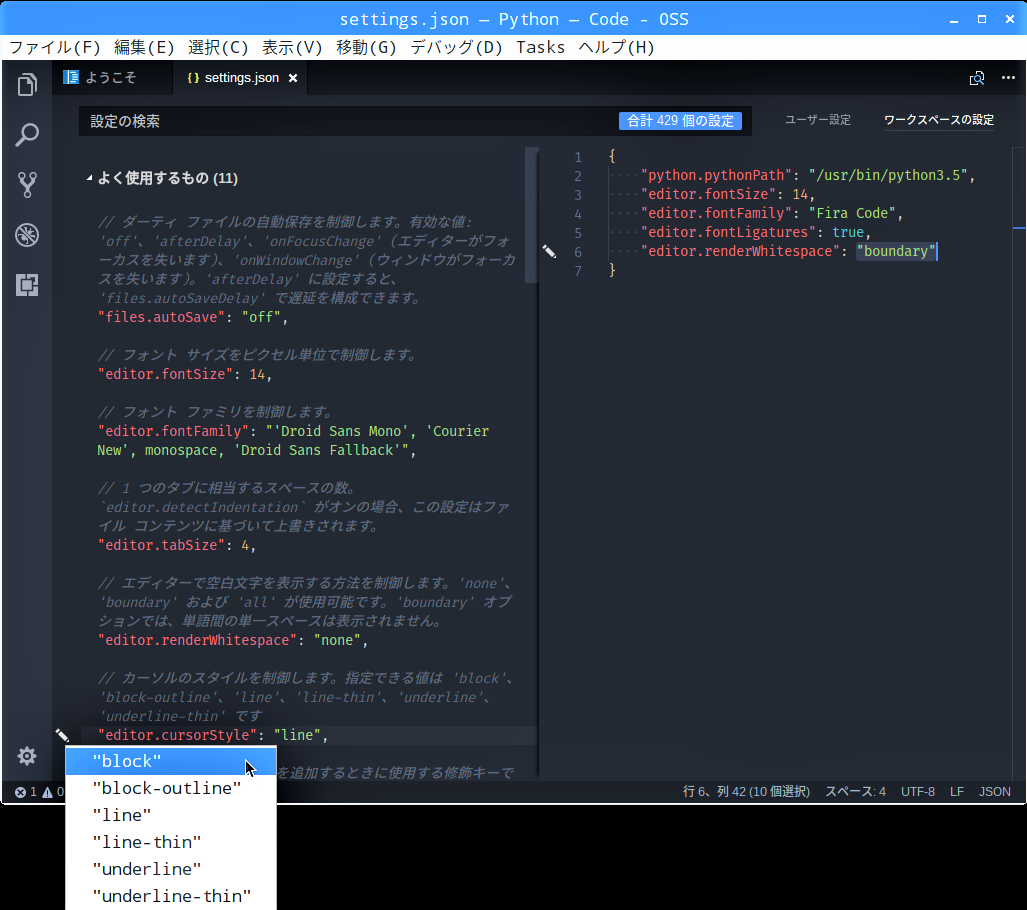This screenshot has height=910, width=1027.
Task: Open the ファイル(F) menu
Action: coord(55,47)
